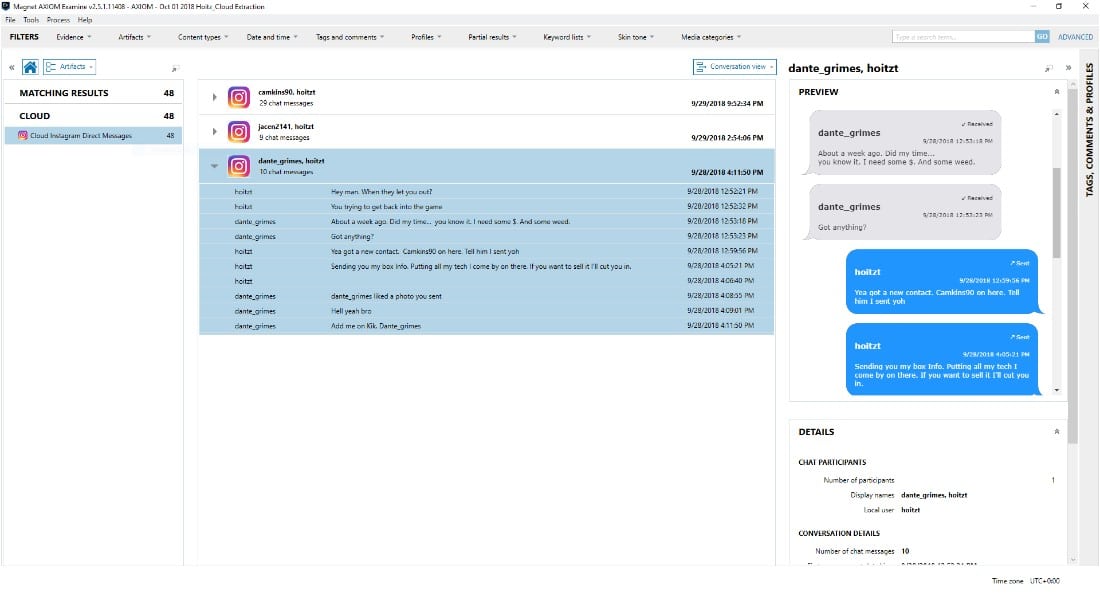The width and height of the screenshot is (1100, 596).
Task: Select message 'Hey man. When they let you out?'
Action: pos(487,191)
